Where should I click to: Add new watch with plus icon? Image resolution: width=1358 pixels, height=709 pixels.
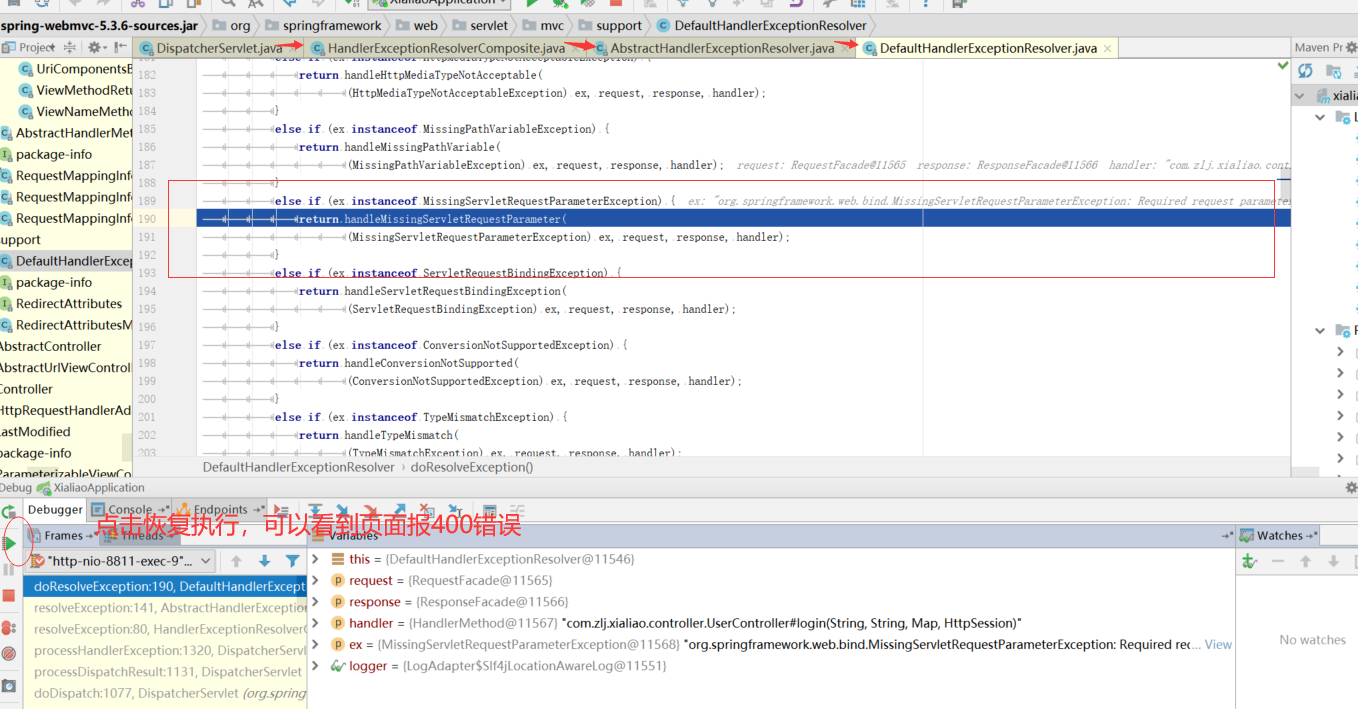coord(1249,562)
